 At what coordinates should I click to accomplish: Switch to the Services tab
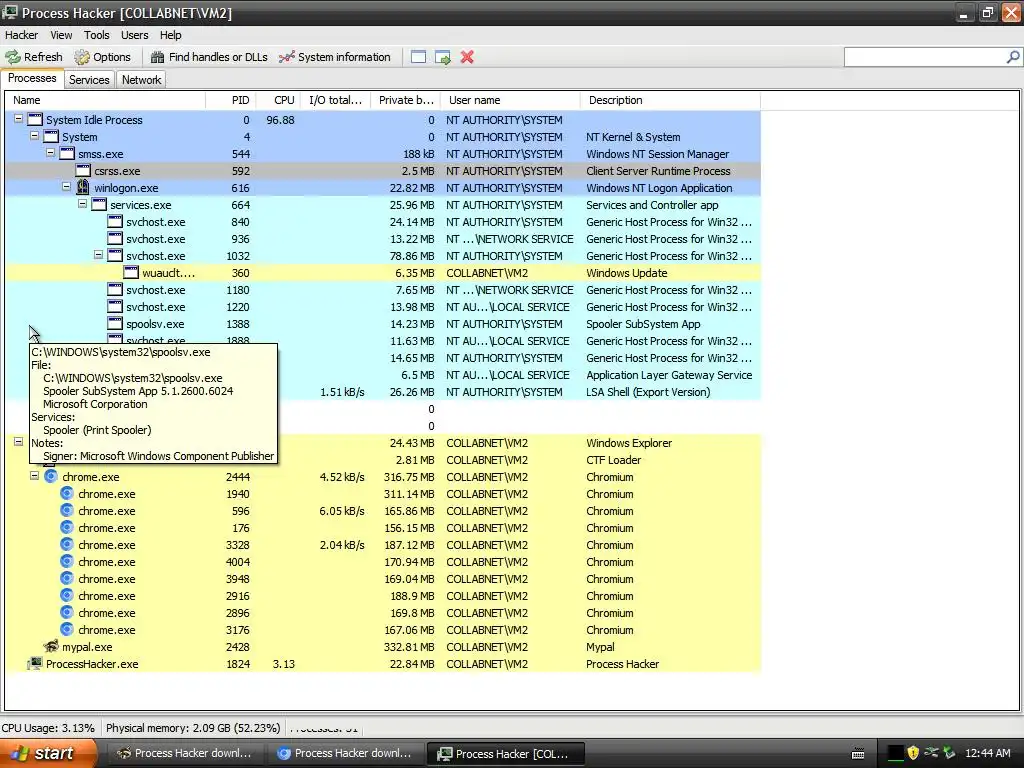click(x=89, y=80)
